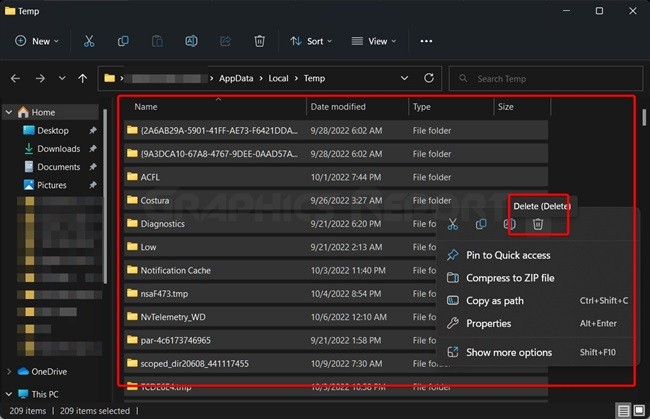The height and width of the screenshot is (419, 650).
Task: Click the Downloads pin icon in the sidebar
Action: click(x=93, y=148)
